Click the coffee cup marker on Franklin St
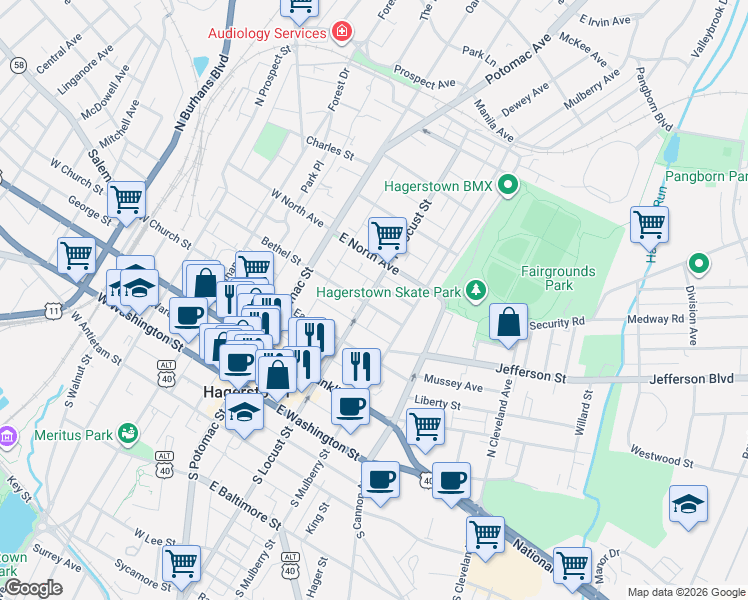The width and height of the screenshot is (748, 600). pos(351,408)
